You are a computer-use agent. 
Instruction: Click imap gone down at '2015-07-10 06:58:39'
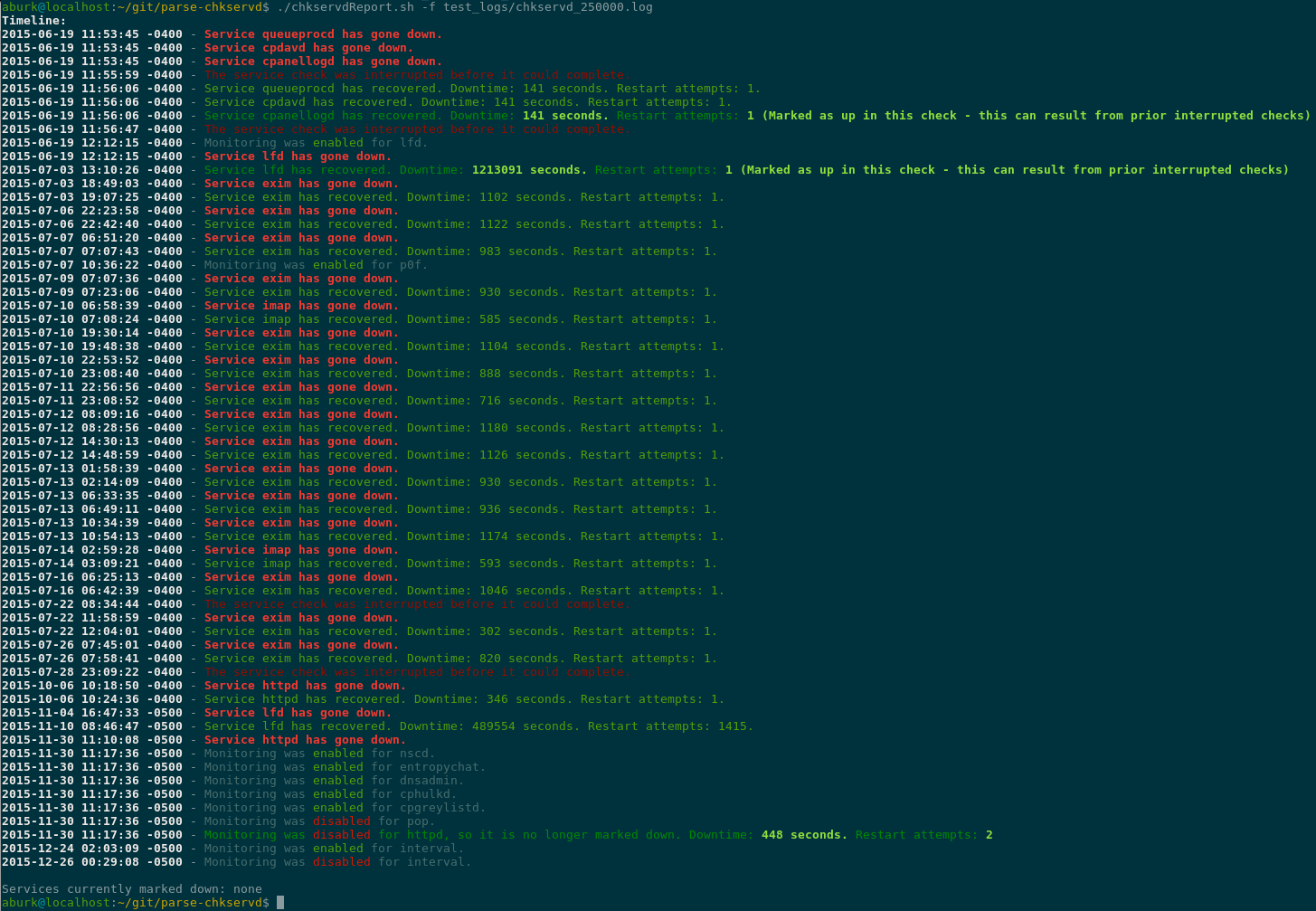[302, 306]
